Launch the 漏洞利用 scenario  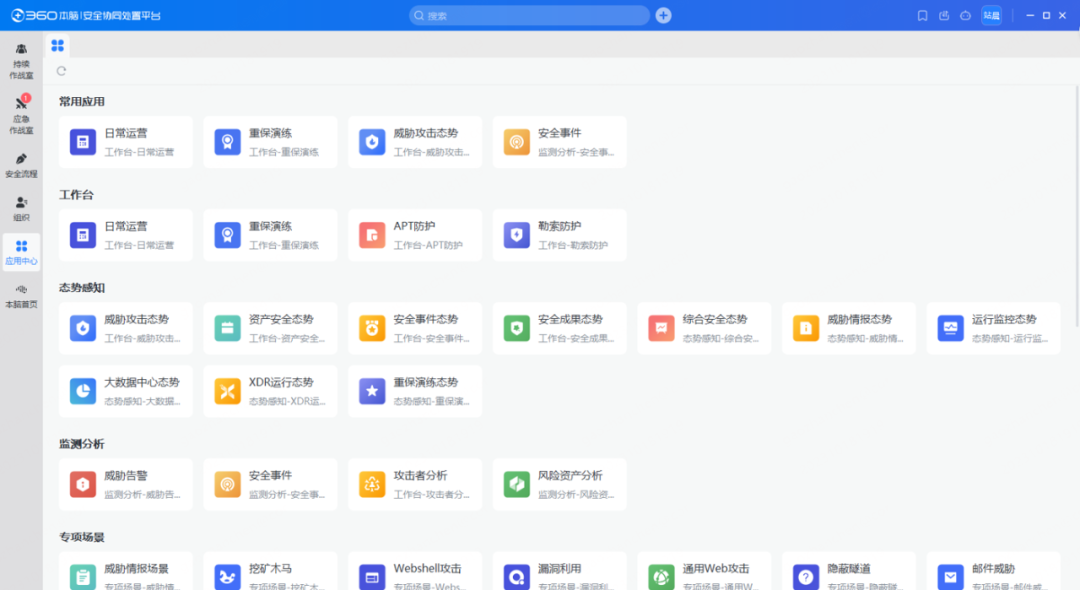pos(559,572)
